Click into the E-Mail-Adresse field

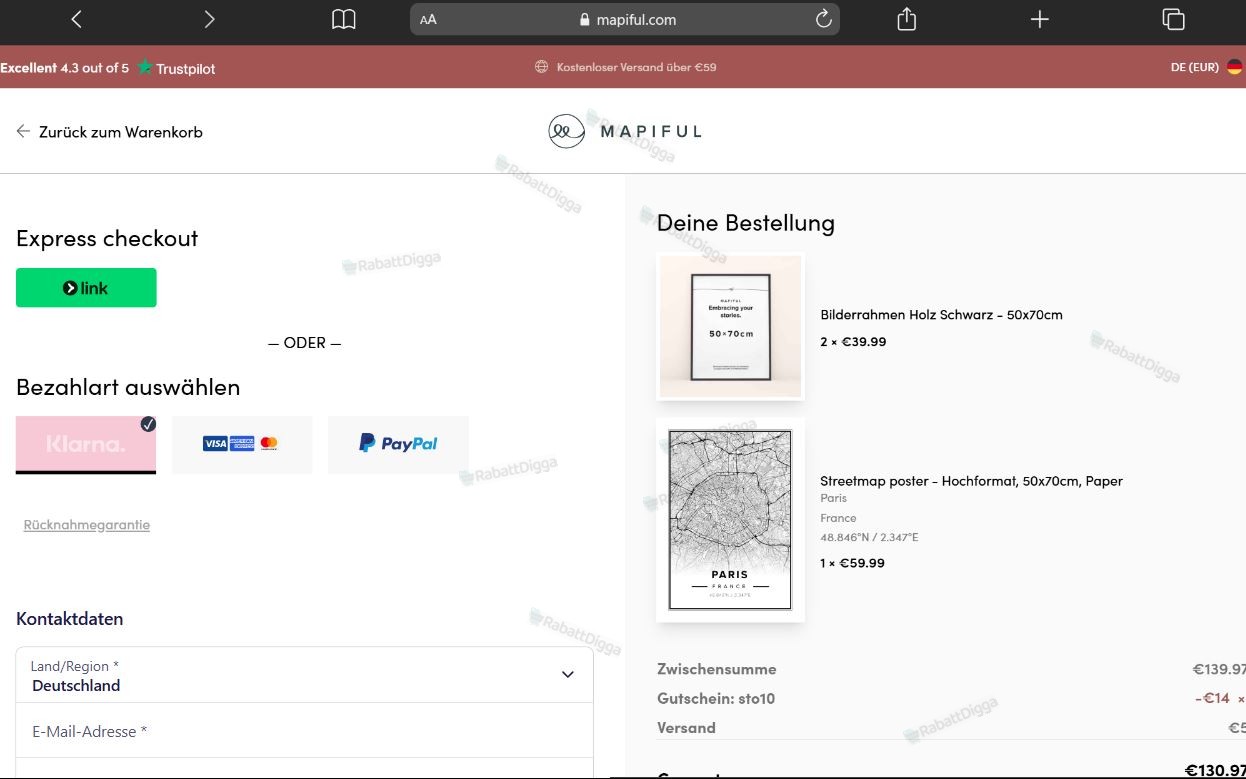(304, 731)
